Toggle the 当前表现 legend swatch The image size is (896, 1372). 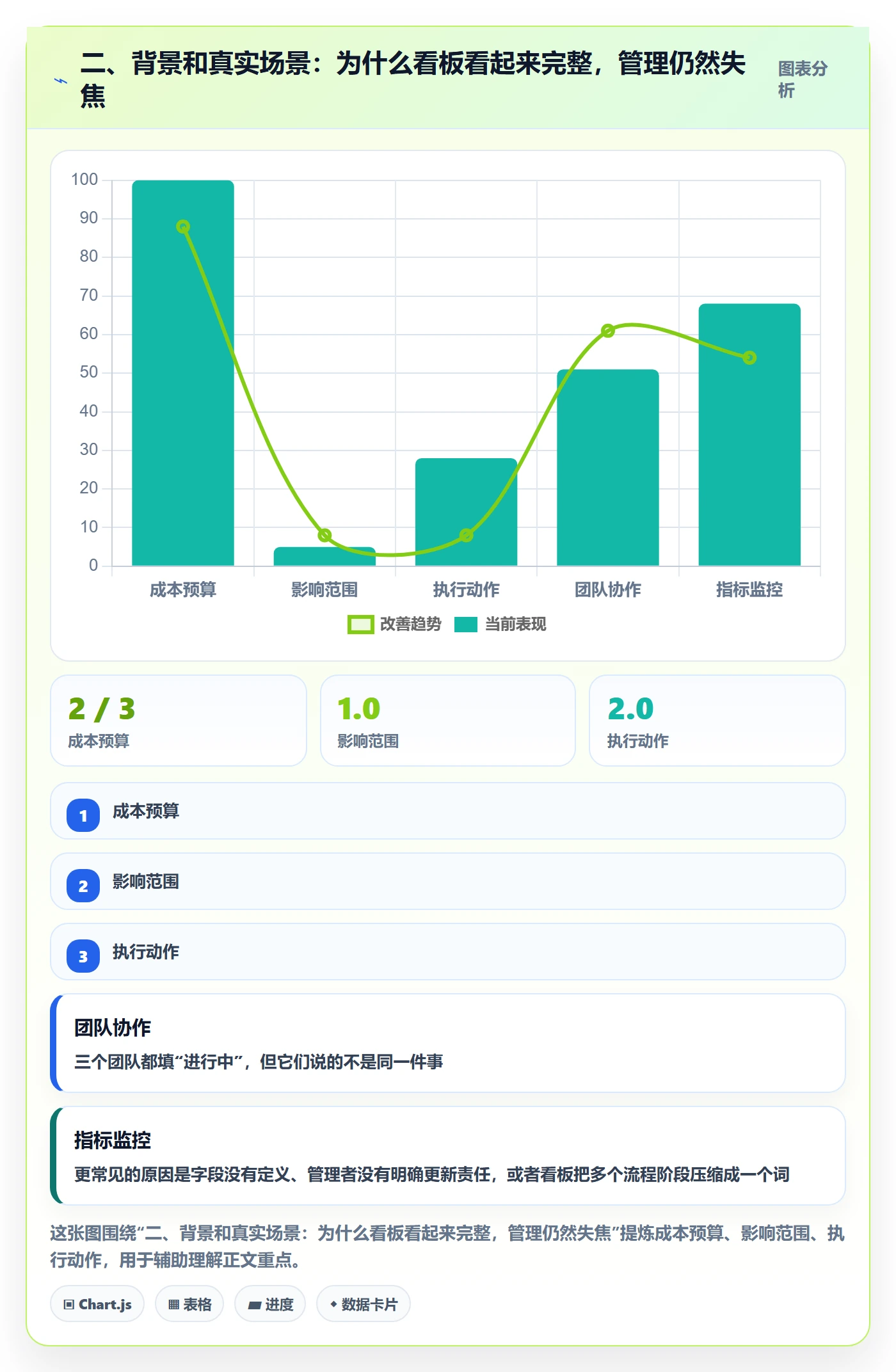coord(466,625)
